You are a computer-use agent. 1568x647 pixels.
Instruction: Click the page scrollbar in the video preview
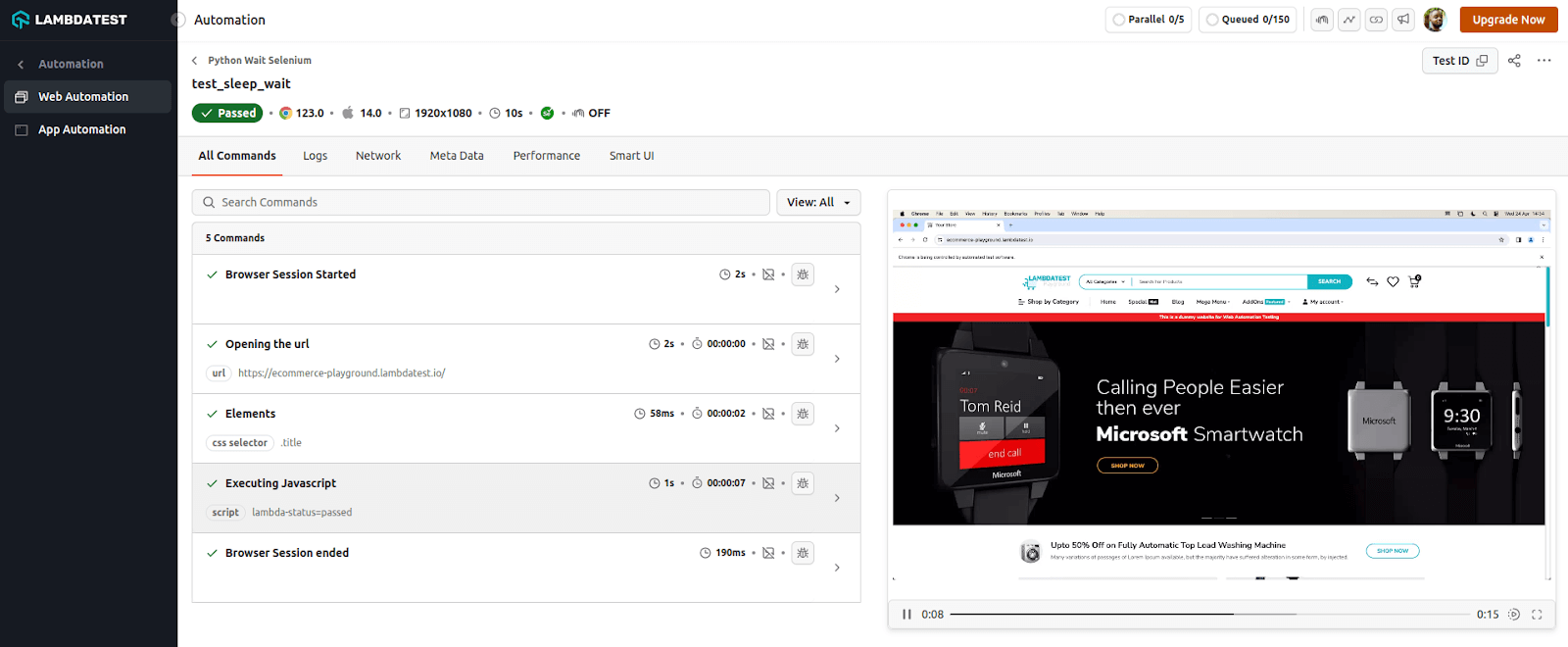pos(1547,295)
